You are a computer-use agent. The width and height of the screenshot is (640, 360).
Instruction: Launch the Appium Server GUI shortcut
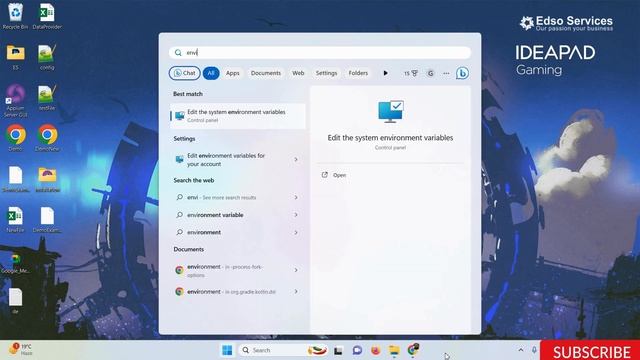coord(16,100)
